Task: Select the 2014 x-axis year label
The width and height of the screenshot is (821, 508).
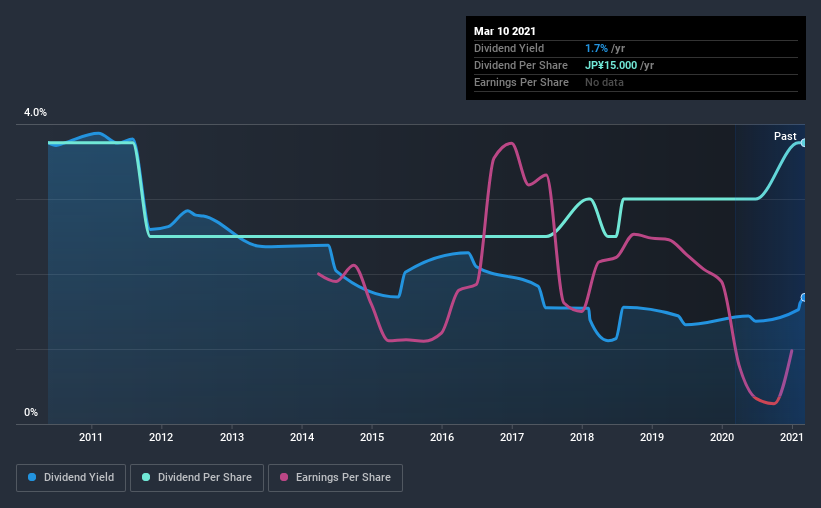Action: pos(302,437)
